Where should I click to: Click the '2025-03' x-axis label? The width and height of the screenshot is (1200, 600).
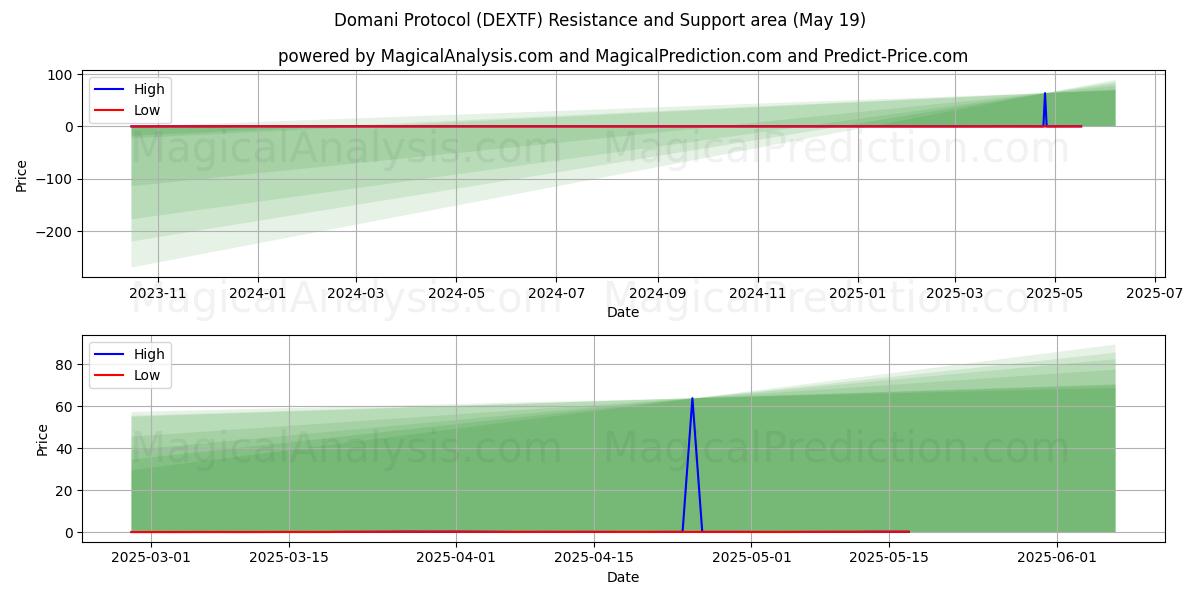954,293
